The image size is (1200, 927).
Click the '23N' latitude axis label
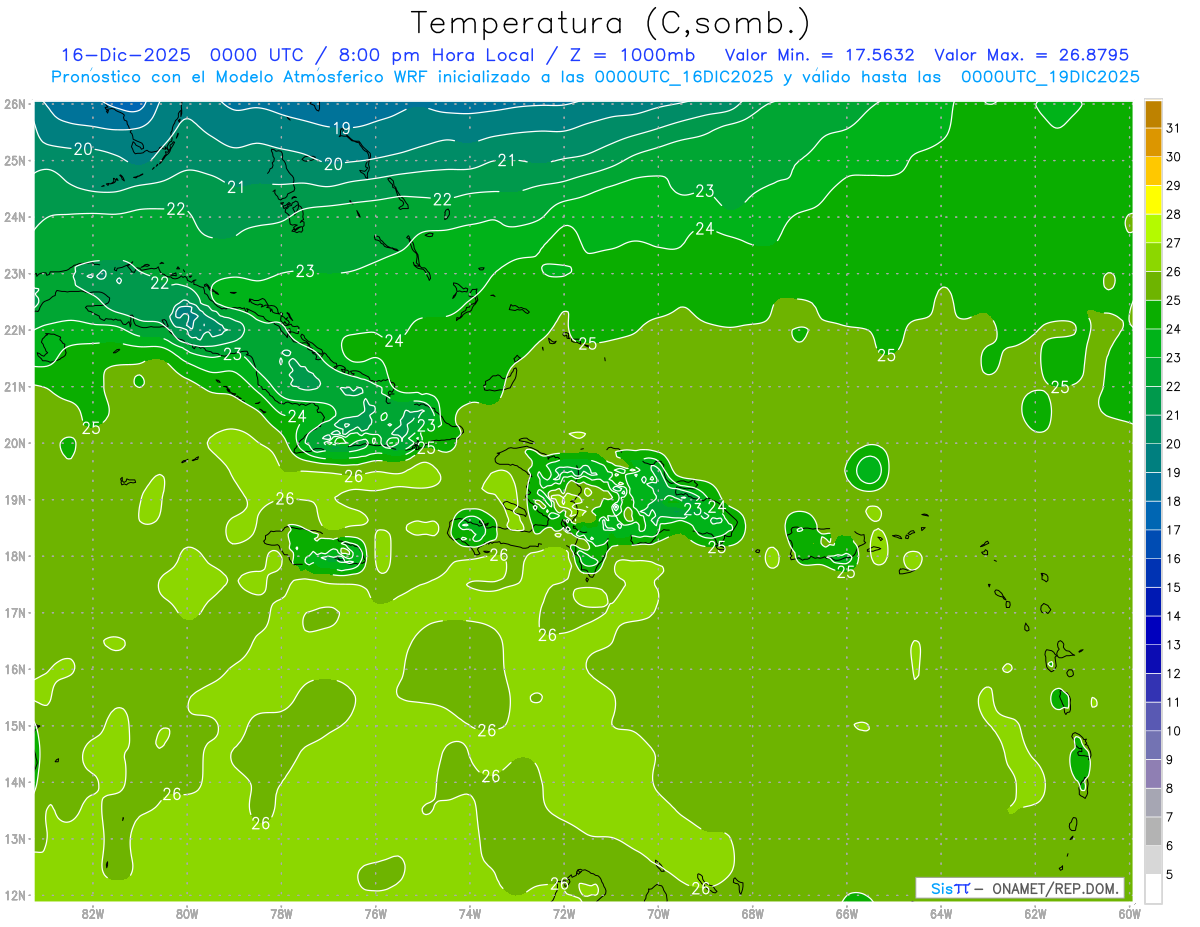[14, 273]
